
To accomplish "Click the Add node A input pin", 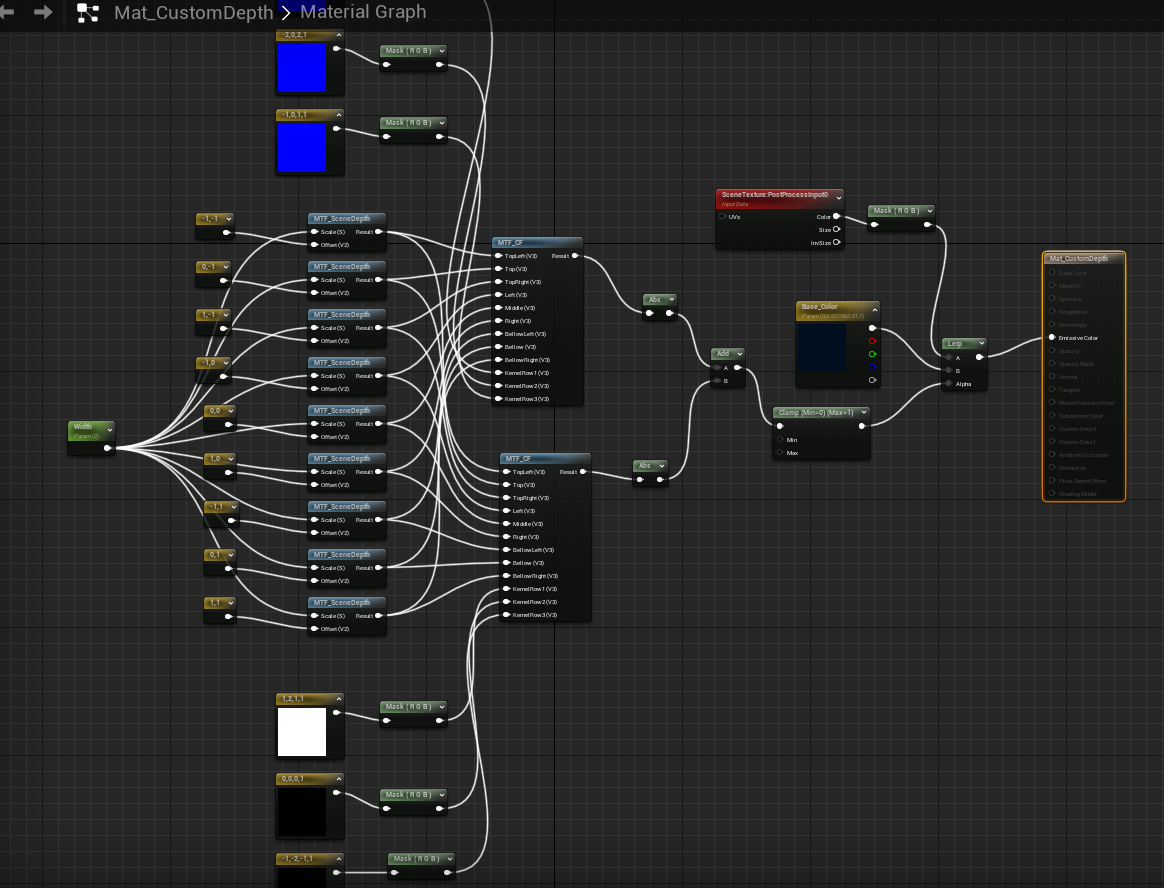I will tap(717, 368).
